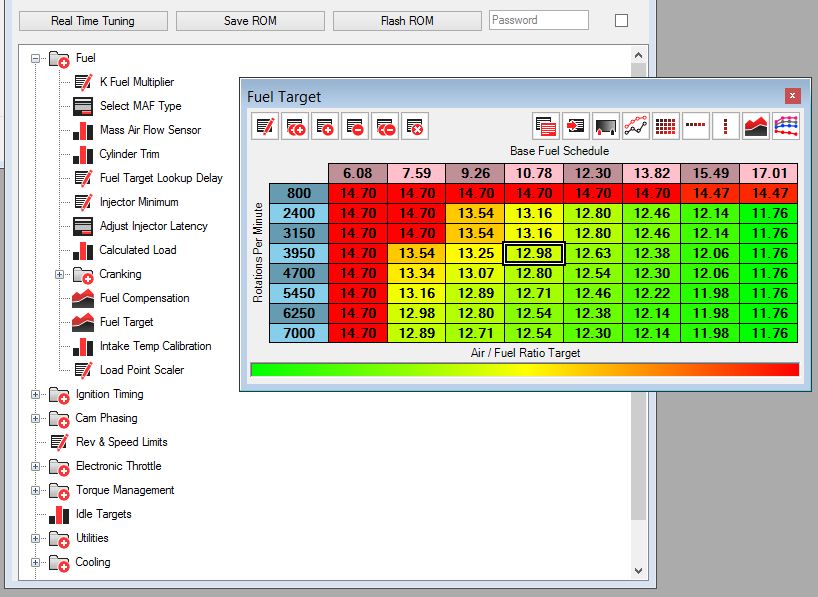The height and width of the screenshot is (597, 818).
Task: Click the edit pencil icon in Fuel Target toolbar
Action: coord(265,126)
